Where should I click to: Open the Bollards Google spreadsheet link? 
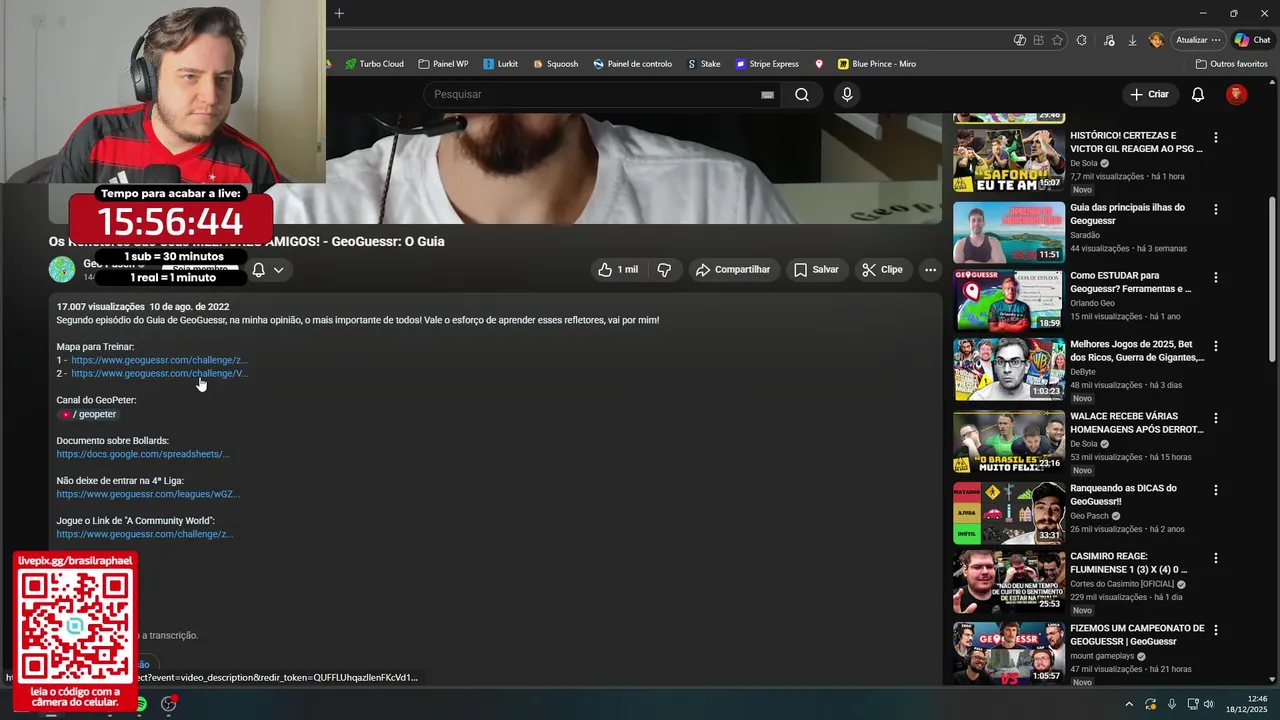[x=143, y=454]
